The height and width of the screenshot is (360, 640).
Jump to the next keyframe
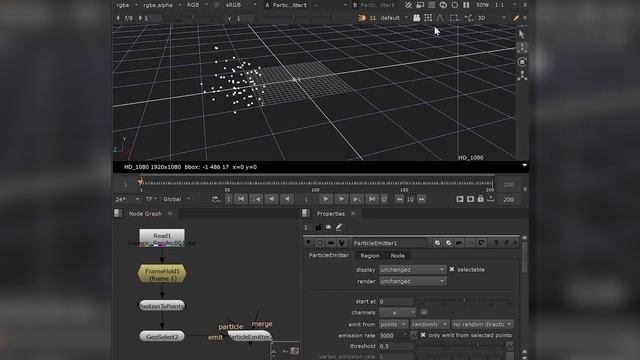coord(356,199)
